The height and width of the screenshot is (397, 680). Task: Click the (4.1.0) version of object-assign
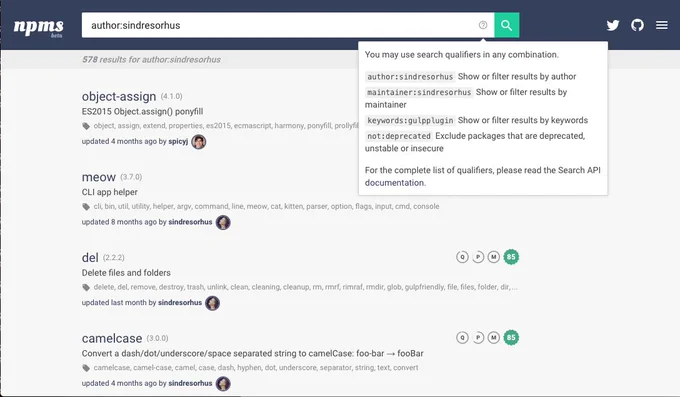pyautogui.click(x=171, y=96)
